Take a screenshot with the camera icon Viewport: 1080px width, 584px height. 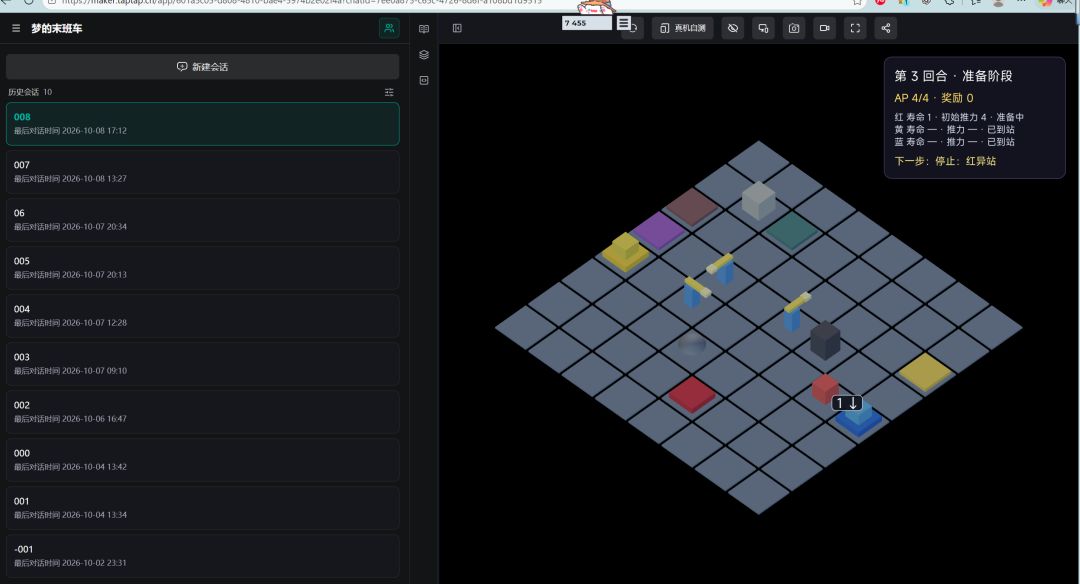(x=794, y=28)
